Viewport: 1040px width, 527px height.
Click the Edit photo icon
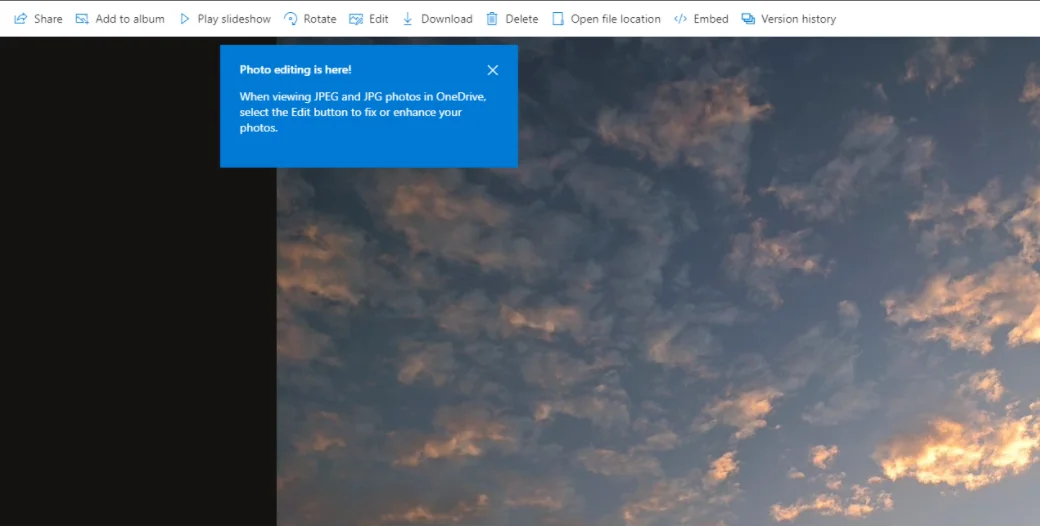(x=356, y=19)
